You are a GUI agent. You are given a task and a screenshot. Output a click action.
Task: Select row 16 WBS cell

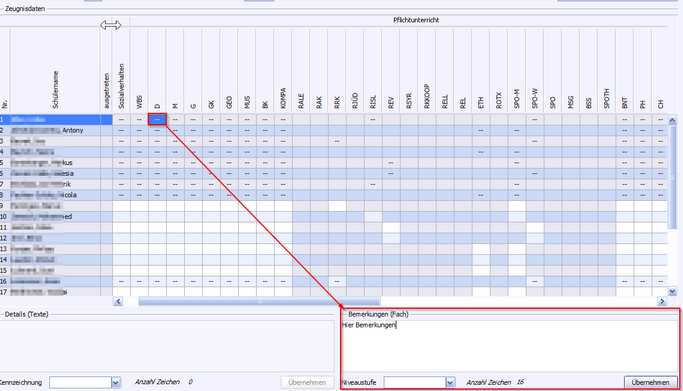pyautogui.click(x=139, y=281)
